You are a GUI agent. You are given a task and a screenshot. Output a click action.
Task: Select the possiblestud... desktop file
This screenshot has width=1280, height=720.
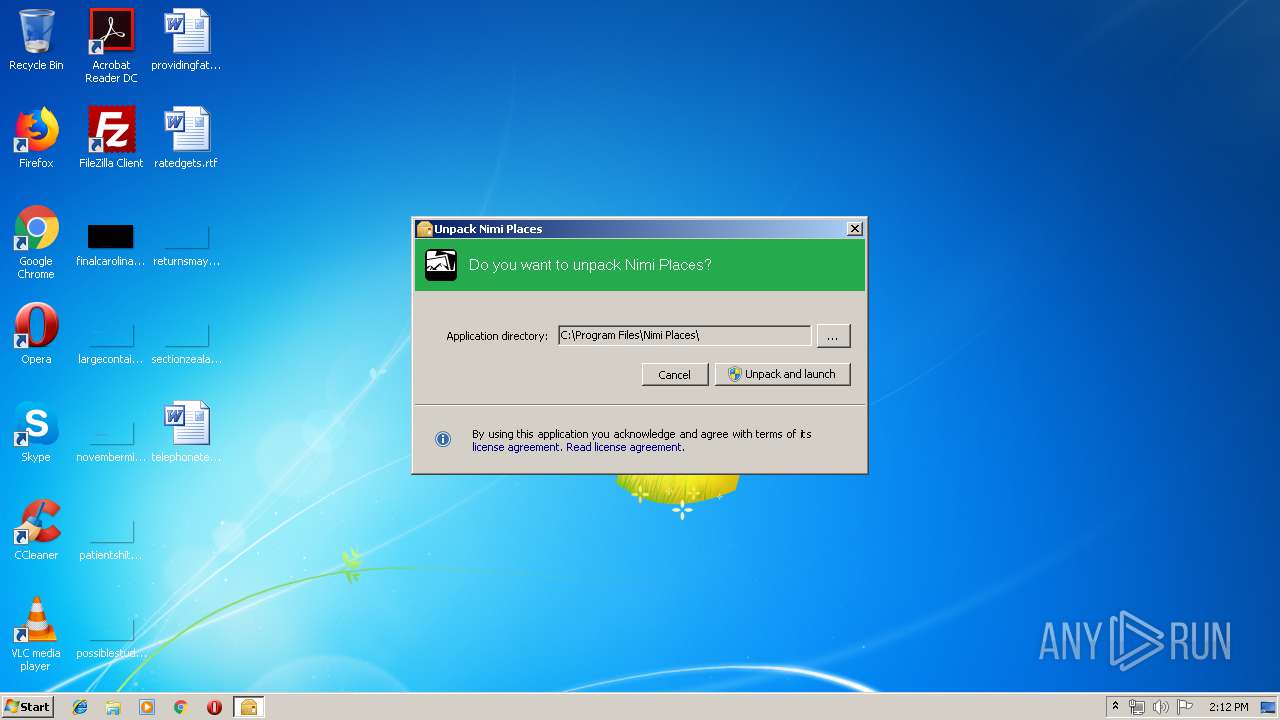(x=111, y=636)
